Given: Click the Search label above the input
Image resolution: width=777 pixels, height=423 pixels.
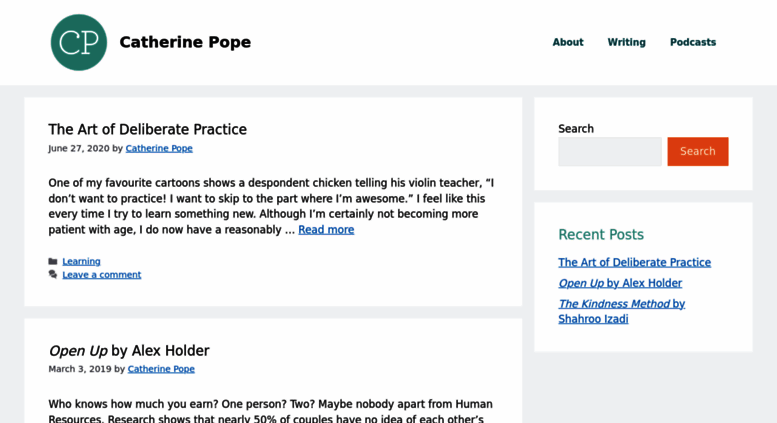Looking at the screenshot, I should (576, 129).
